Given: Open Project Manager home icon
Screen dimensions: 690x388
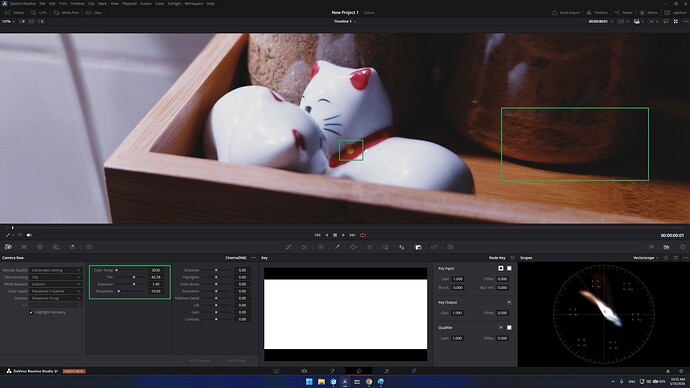Looking at the screenshot, I should point(668,371).
